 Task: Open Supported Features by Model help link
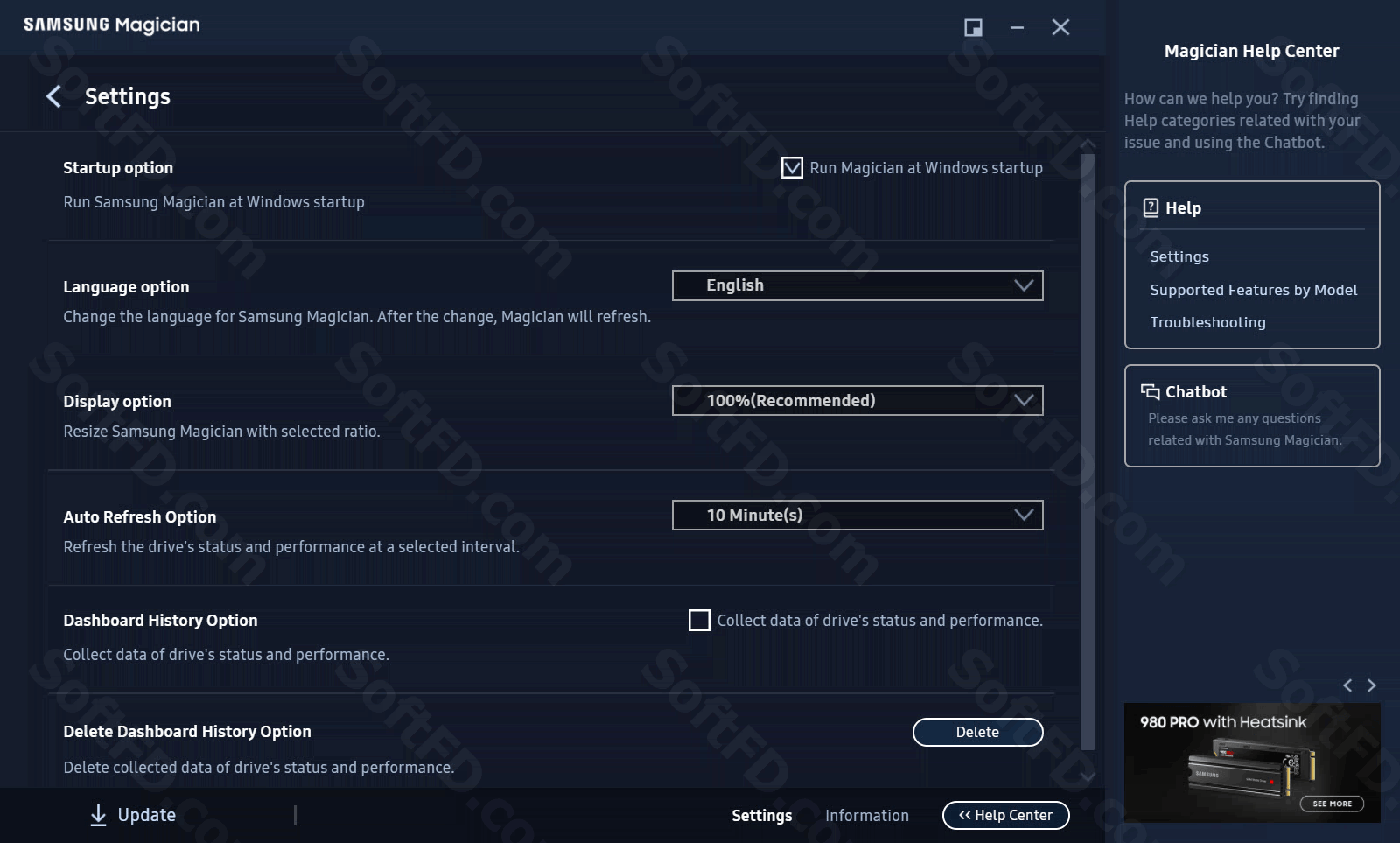coord(1253,290)
